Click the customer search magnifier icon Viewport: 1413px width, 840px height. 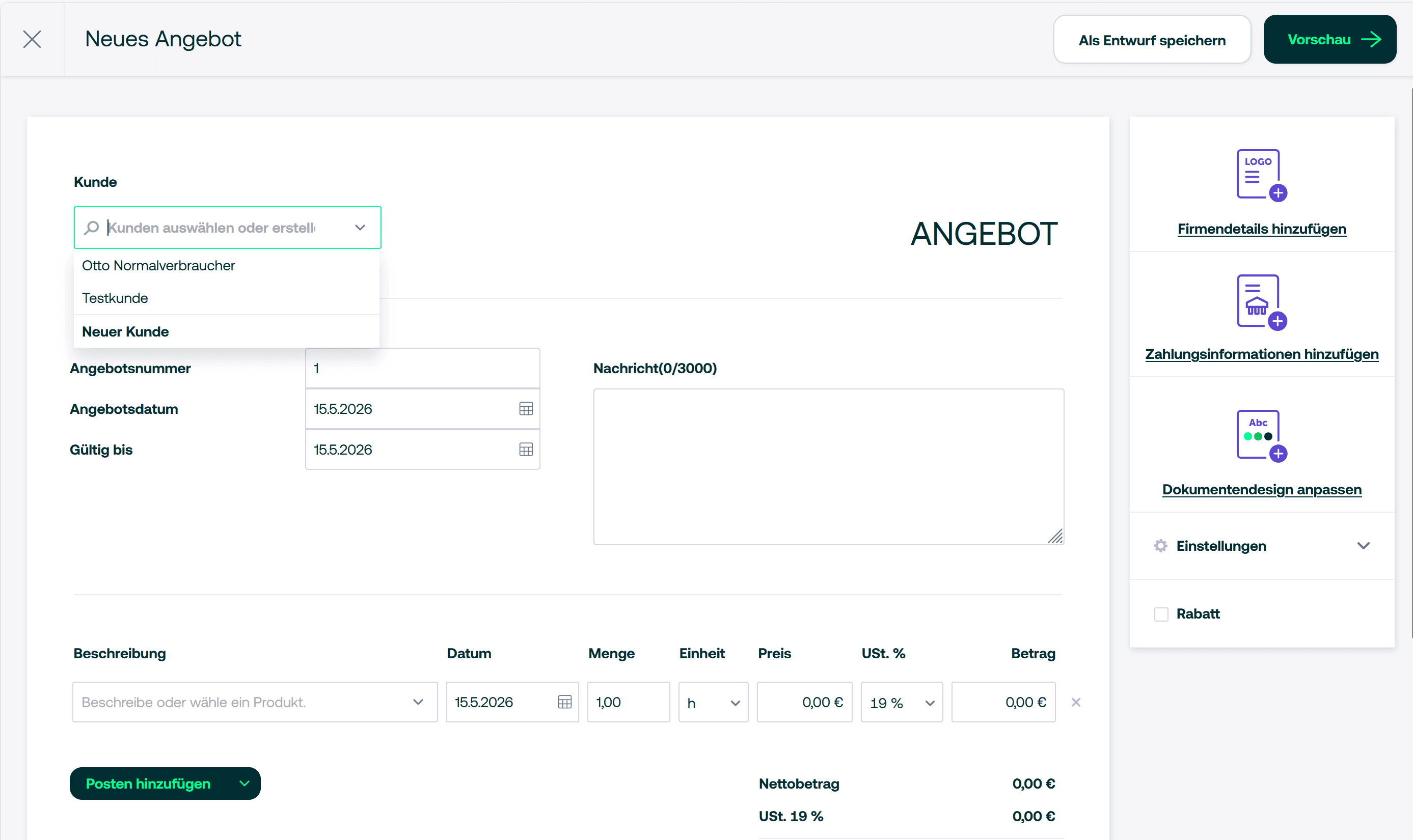click(92, 228)
